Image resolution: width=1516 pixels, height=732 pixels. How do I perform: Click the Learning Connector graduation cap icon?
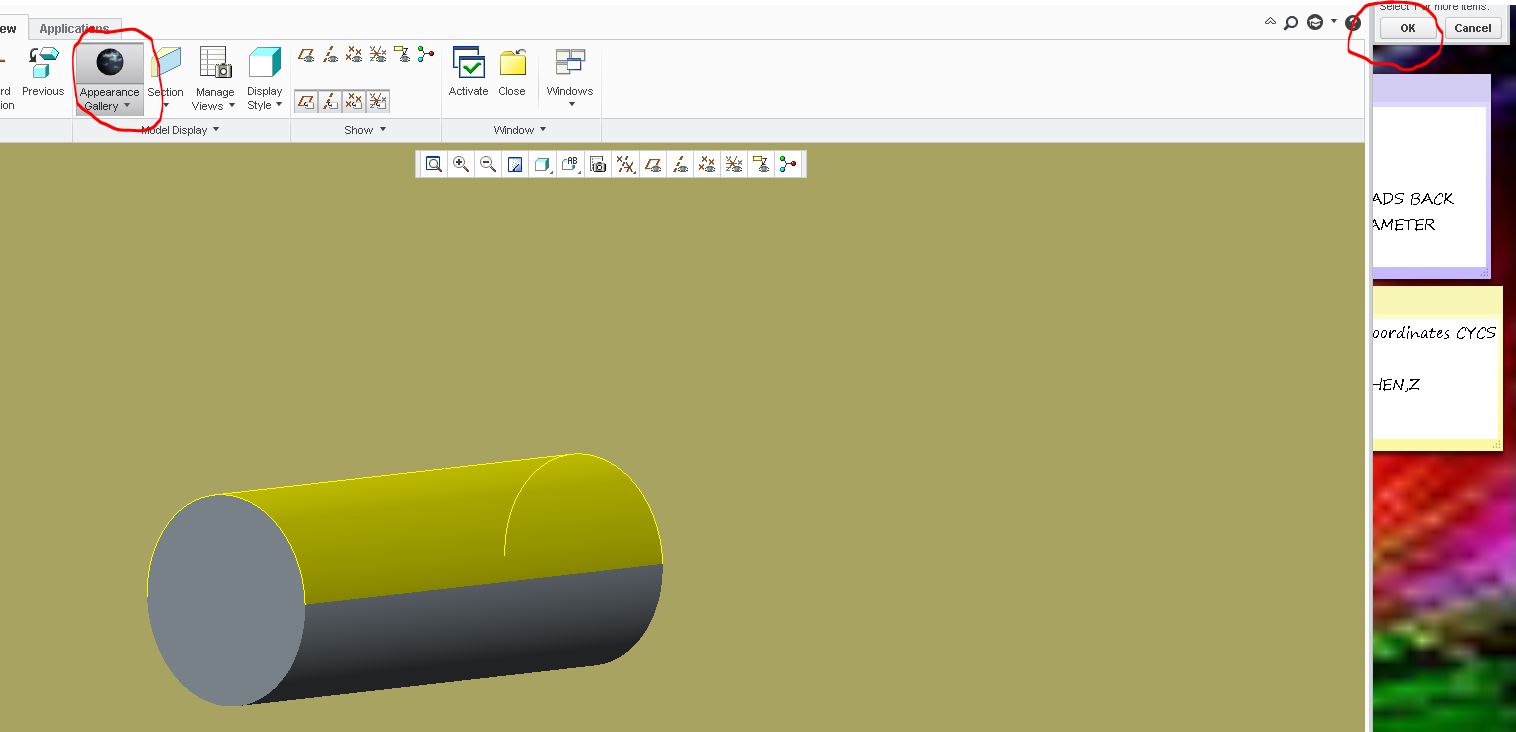click(1315, 22)
